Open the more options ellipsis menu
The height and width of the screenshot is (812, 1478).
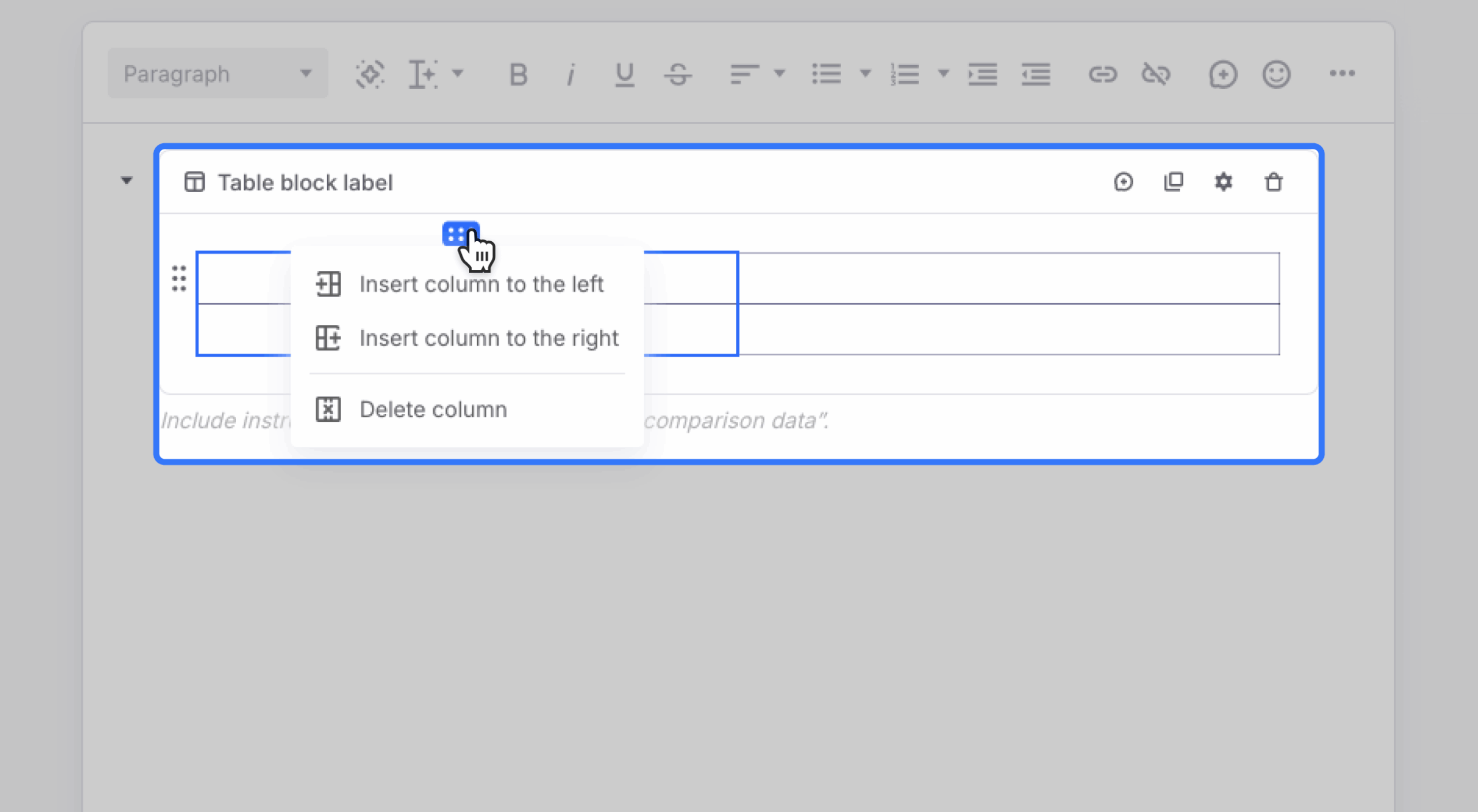[x=1342, y=74]
